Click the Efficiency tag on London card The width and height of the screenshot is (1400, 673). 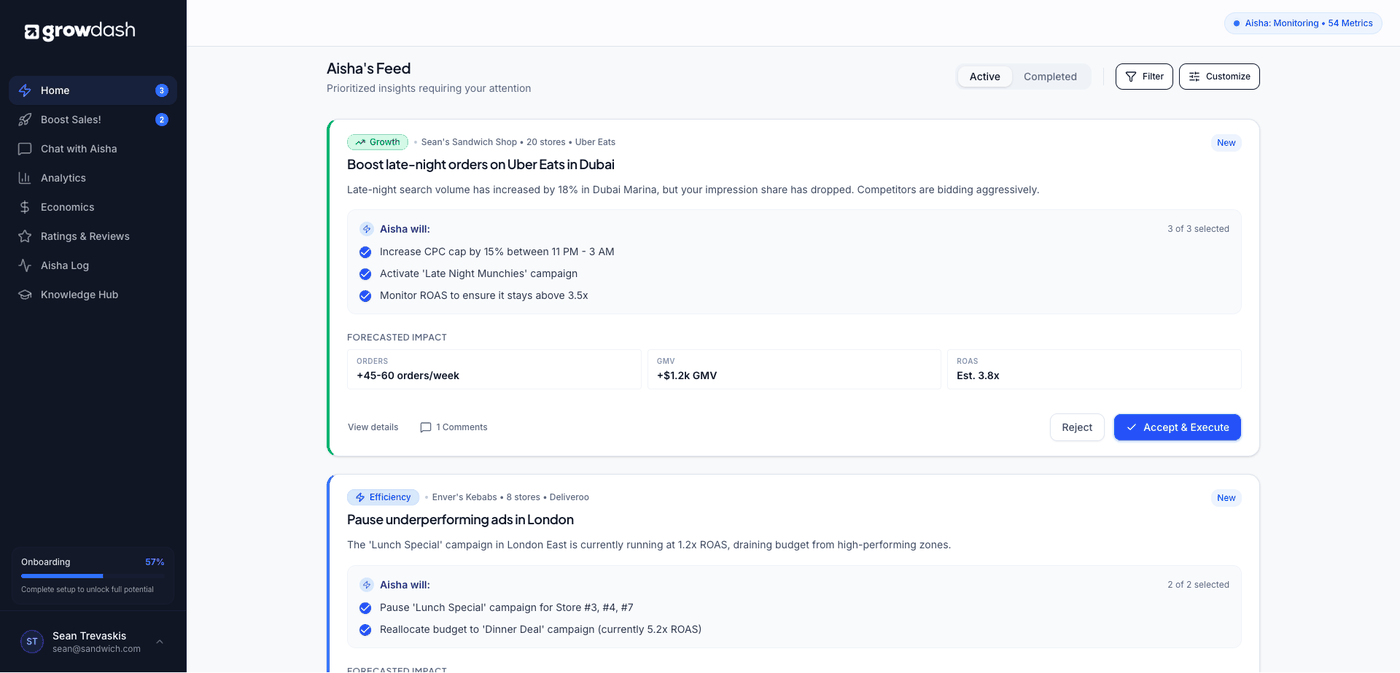[383, 497]
